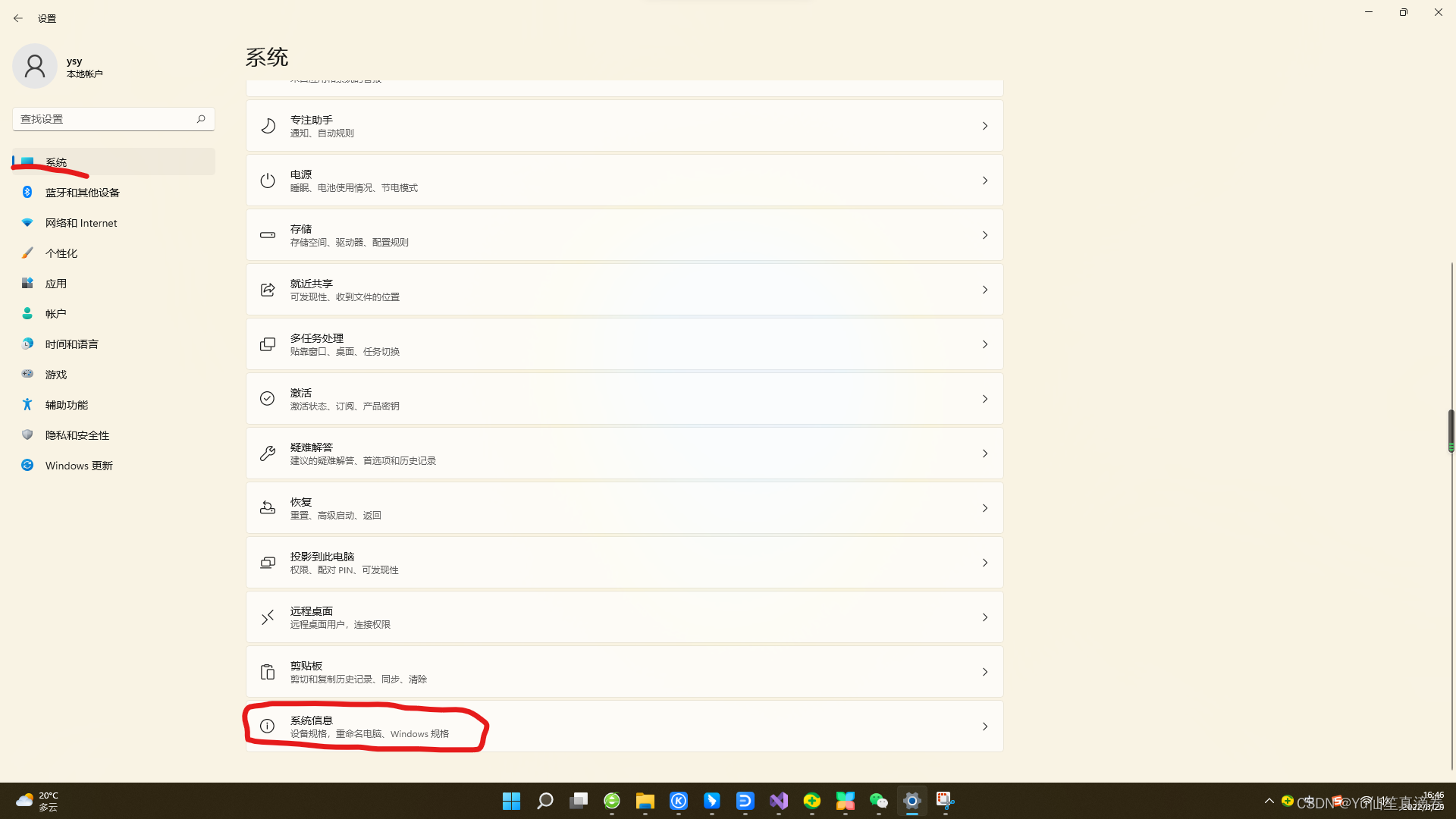Go to Windows Update (Windows 更新) in the sidebar
The height and width of the screenshot is (819, 1456).
click(x=78, y=466)
